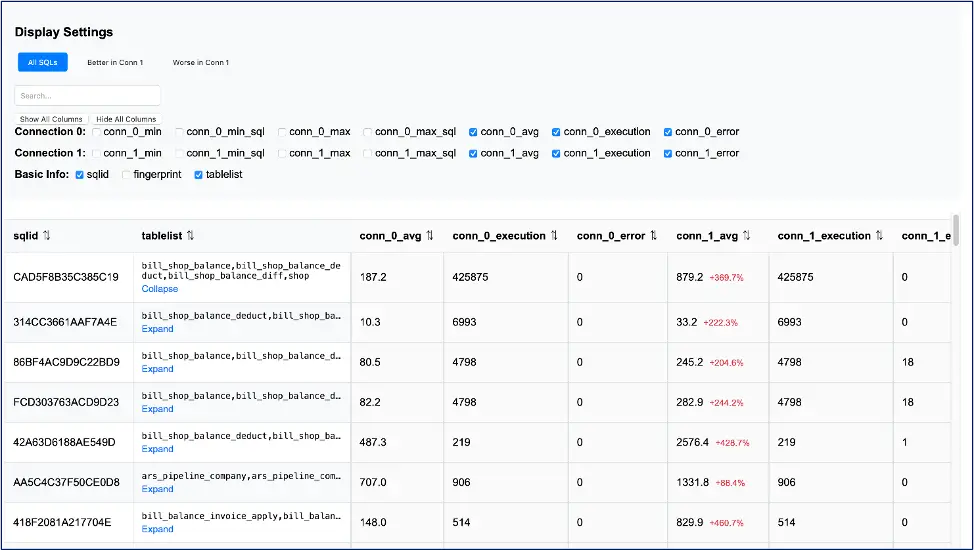The height and width of the screenshot is (550, 974).
Task: Focus the Search input field
Action: (x=88, y=96)
